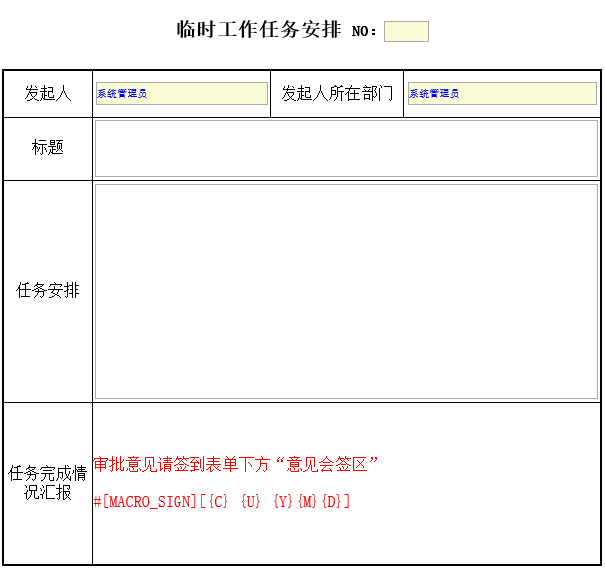Click blank area above the red notice

(346, 425)
